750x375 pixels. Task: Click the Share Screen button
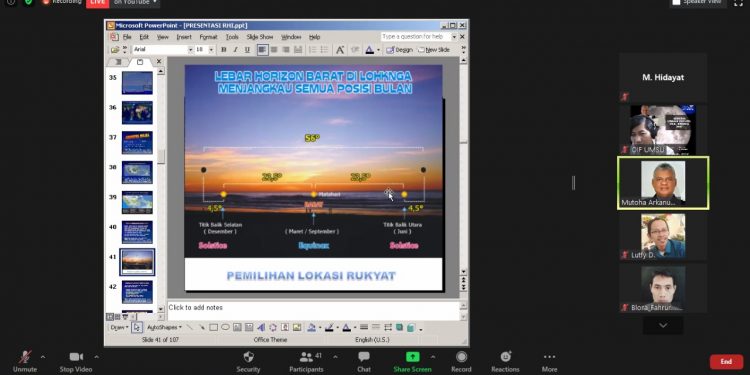[x=412, y=362]
